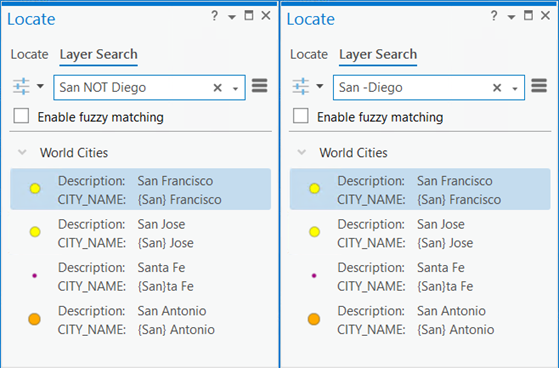This screenshot has height=368, width=559.
Task: Switch to Layer Search tab in right pane
Action: 378,55
